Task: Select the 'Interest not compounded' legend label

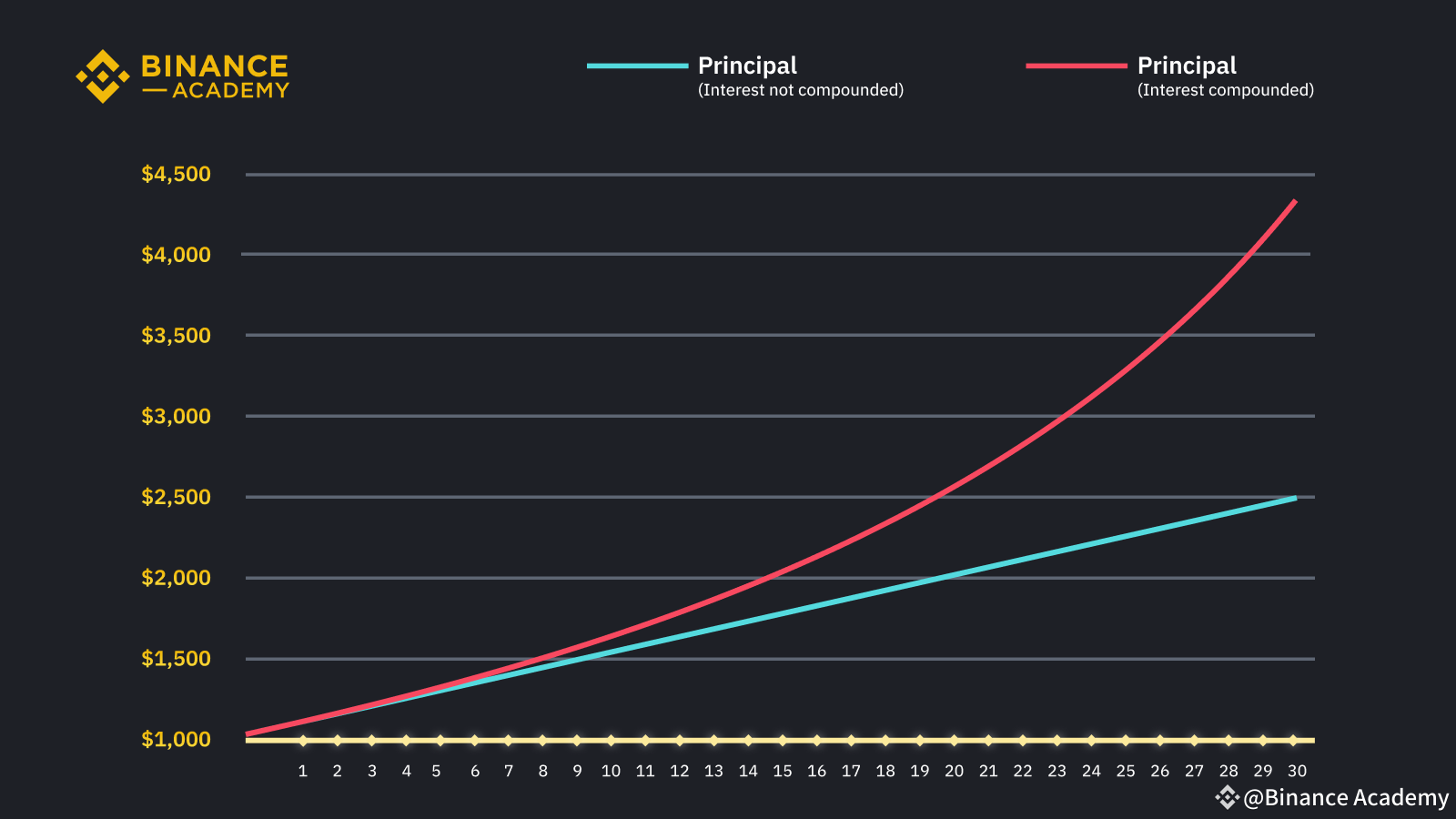Action: pos(800,90)
